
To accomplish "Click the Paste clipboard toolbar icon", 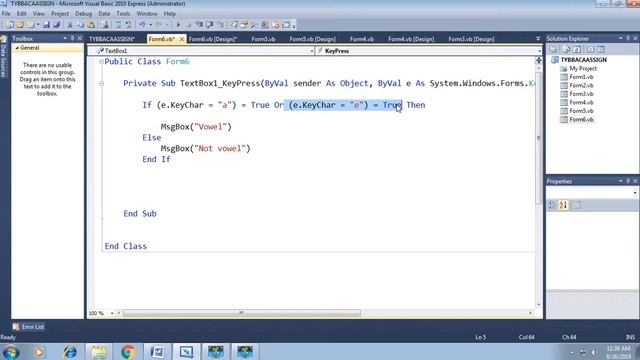I will (91, 25).
